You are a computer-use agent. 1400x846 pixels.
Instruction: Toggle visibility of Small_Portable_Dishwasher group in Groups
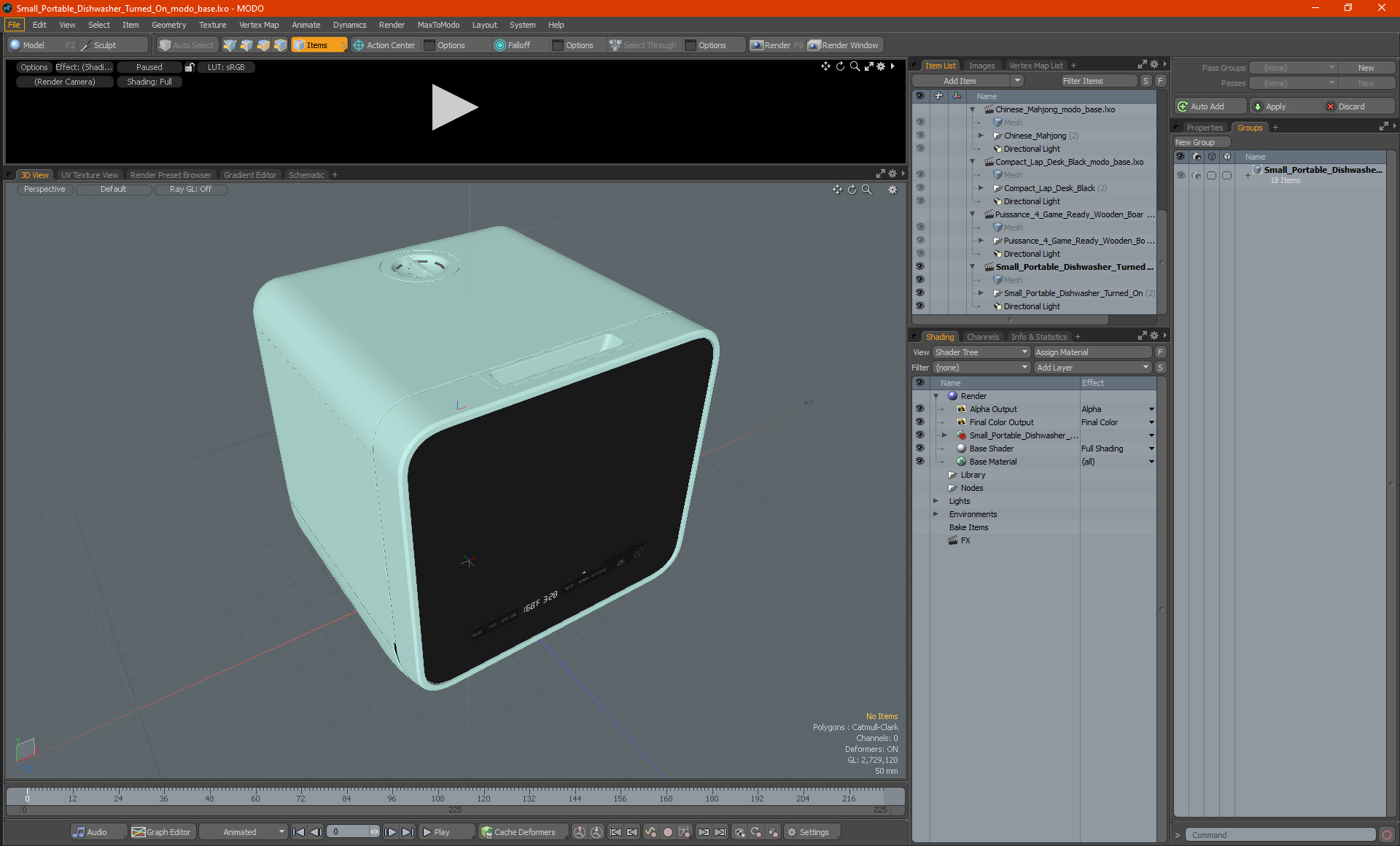tap(1180, 175)
